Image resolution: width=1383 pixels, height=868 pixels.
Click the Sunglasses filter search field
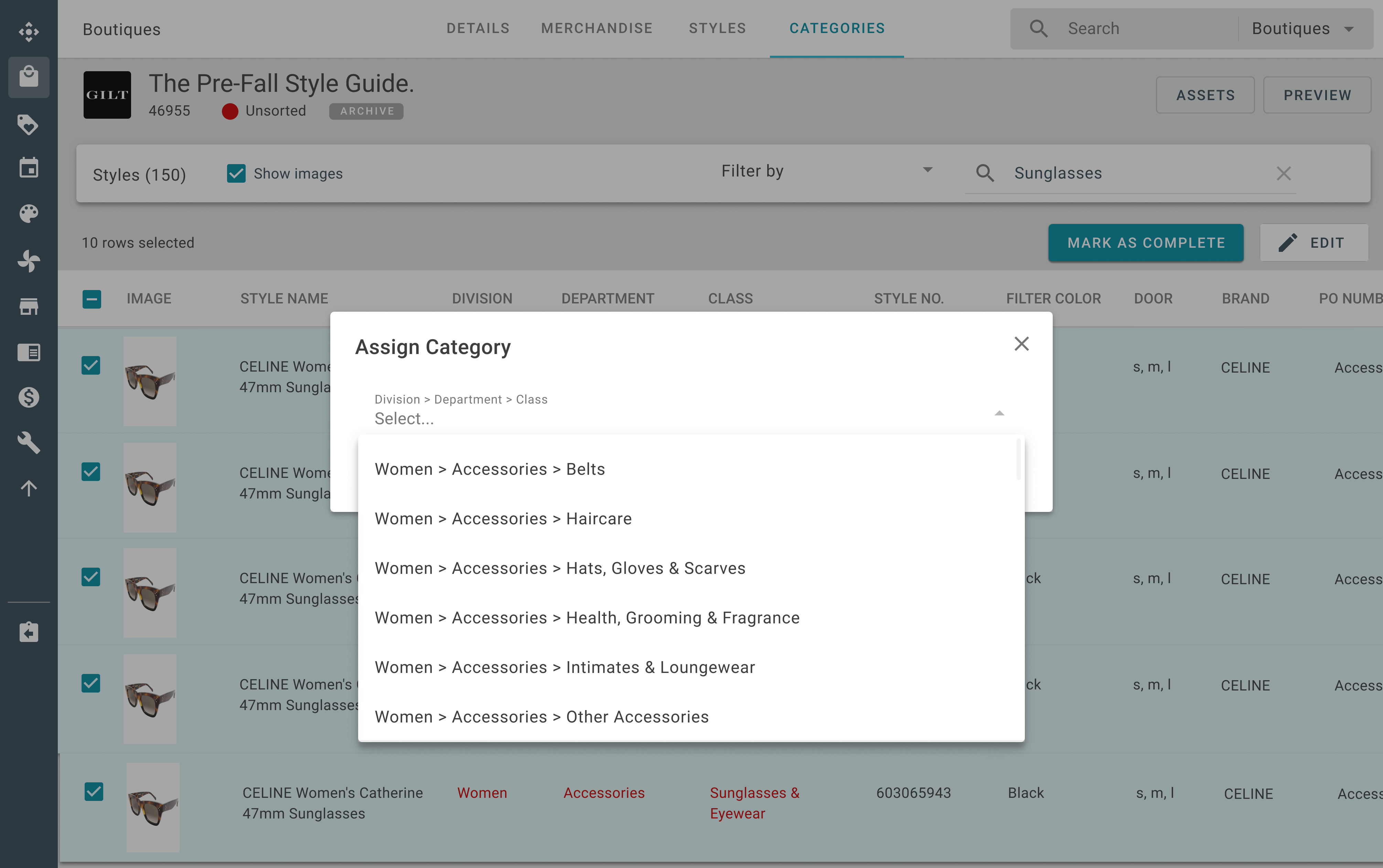[x=1131, y=173]
